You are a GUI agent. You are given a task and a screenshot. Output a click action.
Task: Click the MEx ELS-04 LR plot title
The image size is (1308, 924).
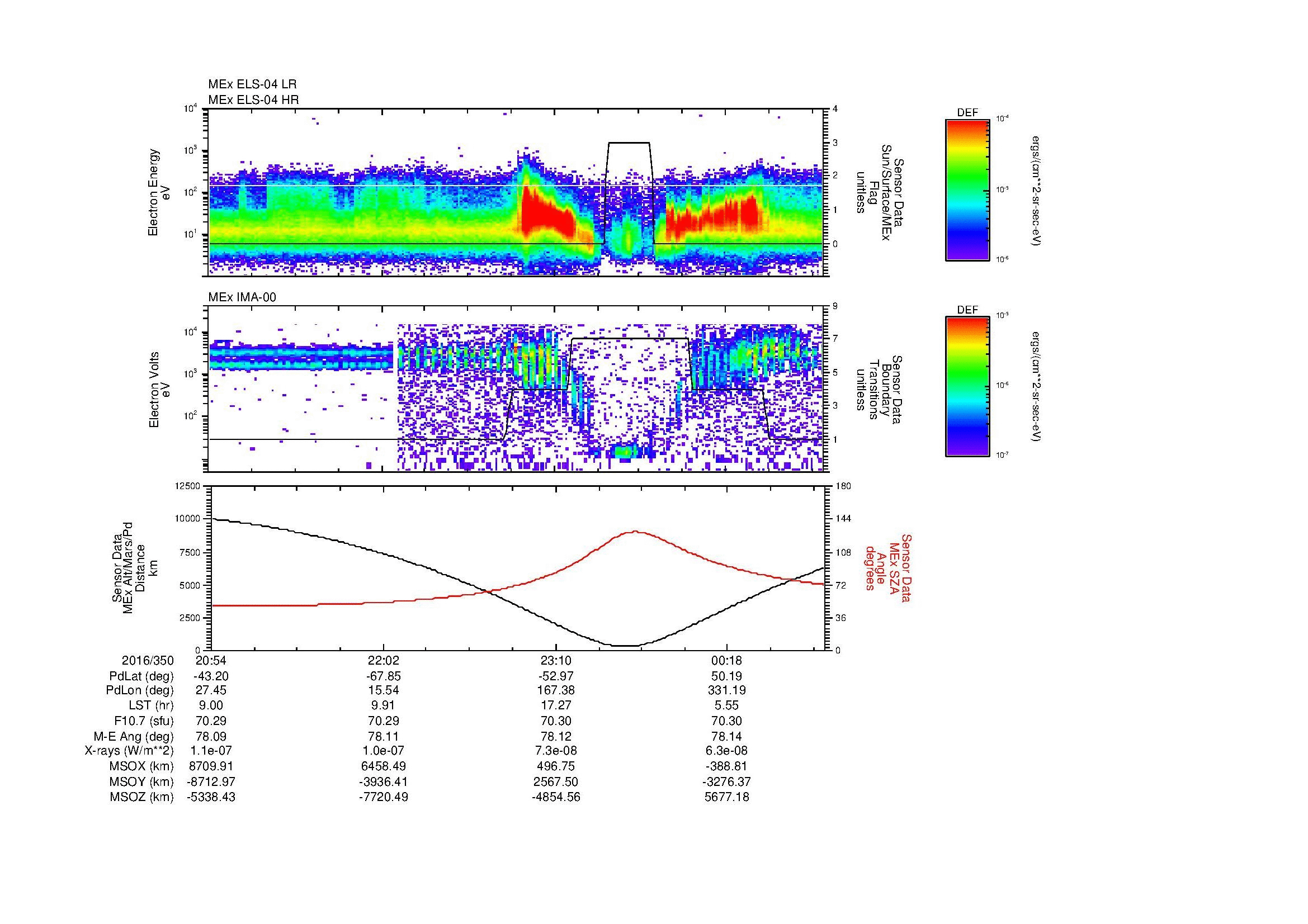click(252, 84)
